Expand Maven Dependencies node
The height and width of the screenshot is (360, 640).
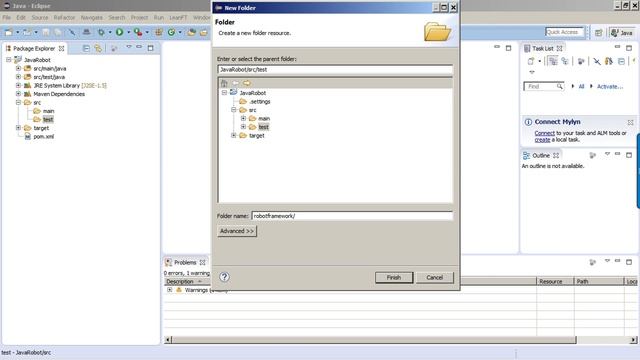[x=18, y=94]
